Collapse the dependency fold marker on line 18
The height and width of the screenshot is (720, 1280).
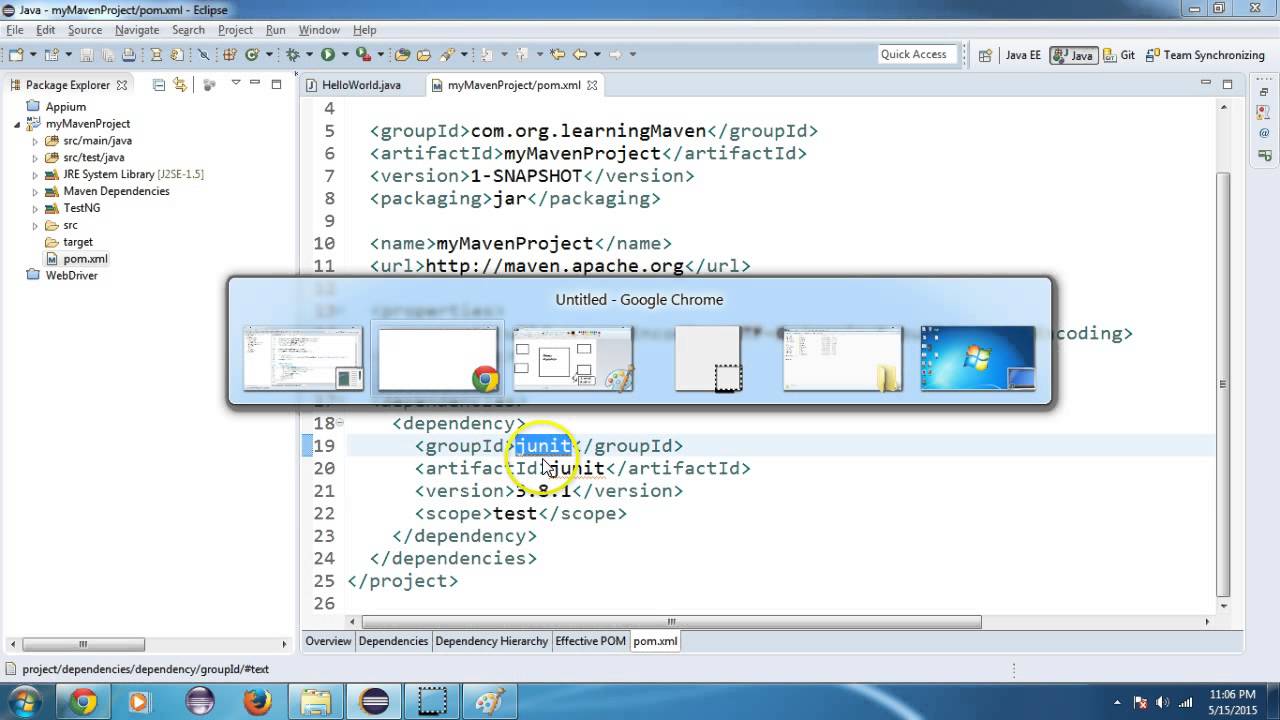(x=340, y=423)
